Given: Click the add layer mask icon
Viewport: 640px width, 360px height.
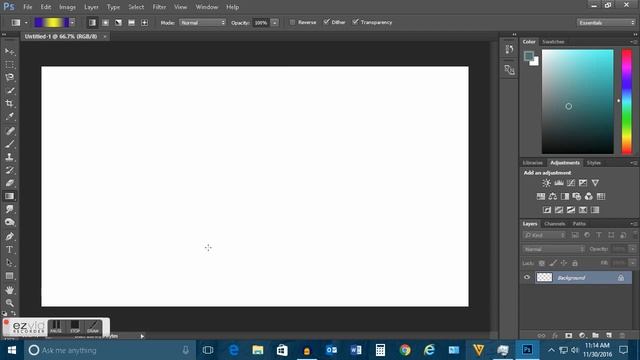Looking at the screenshot, I should pyautogui.click(x=569, y=336).
